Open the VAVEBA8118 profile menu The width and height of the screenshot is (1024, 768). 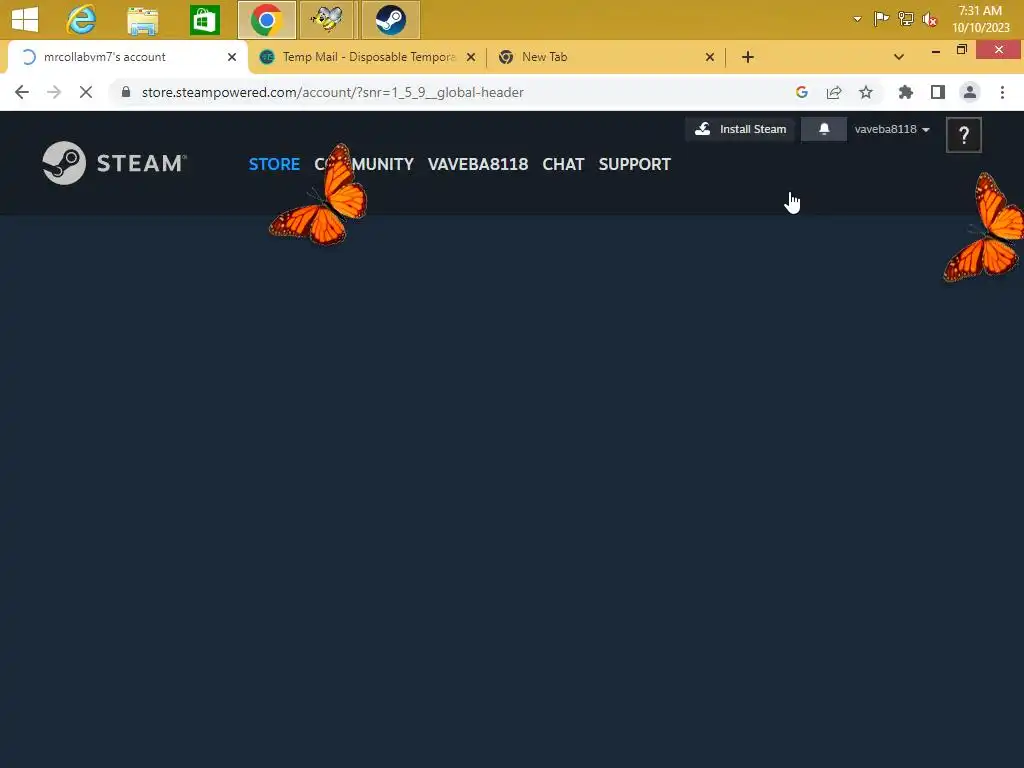[x=478, y=164]
